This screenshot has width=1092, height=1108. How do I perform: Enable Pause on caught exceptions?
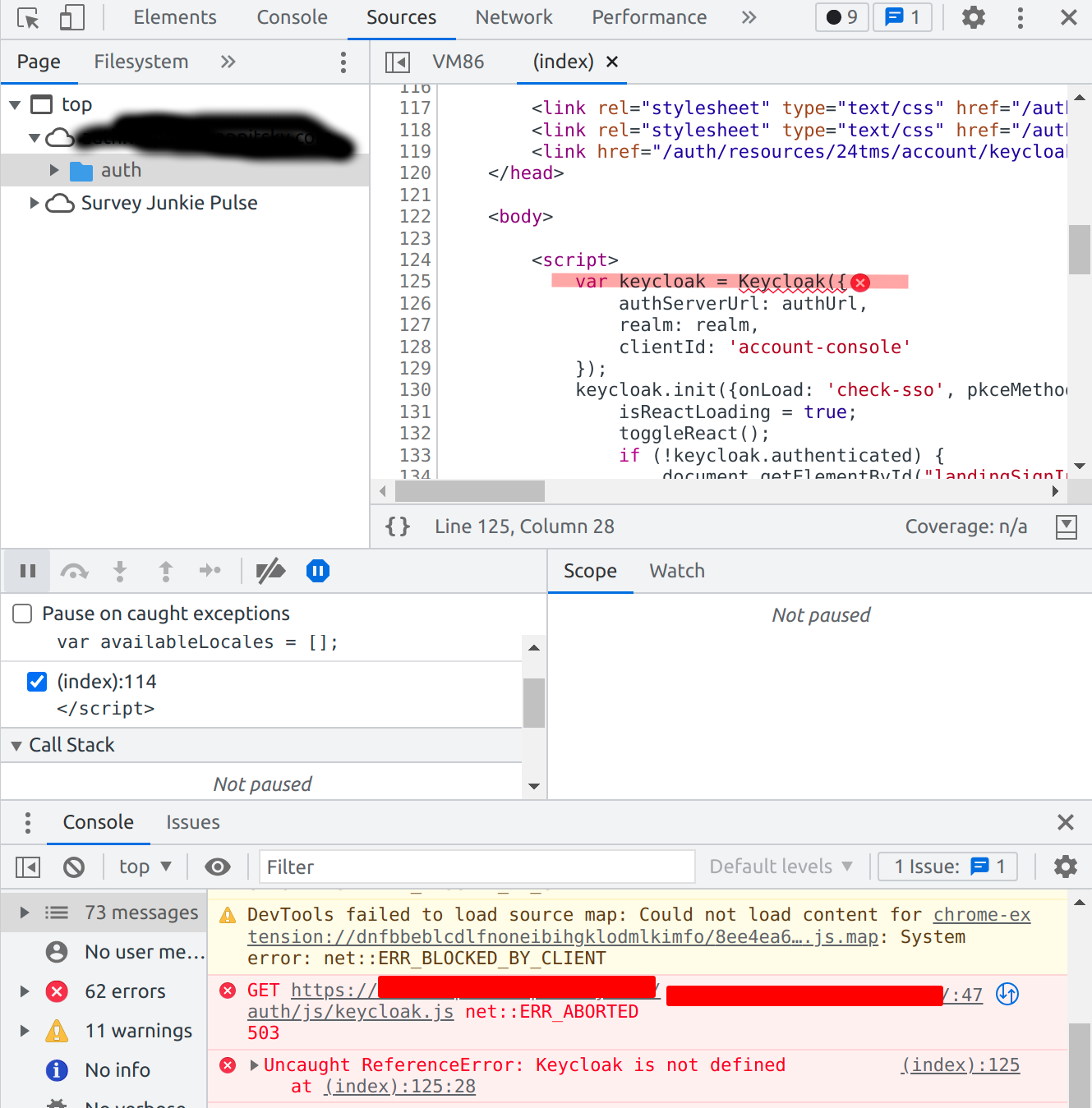21,613
